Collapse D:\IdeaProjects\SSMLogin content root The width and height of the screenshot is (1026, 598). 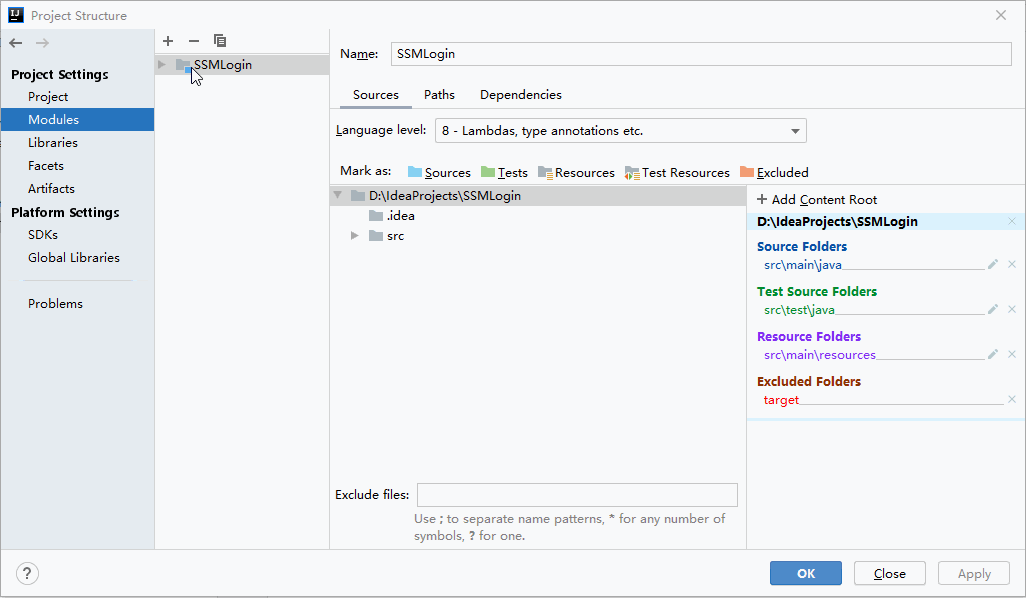pos(338,195)
